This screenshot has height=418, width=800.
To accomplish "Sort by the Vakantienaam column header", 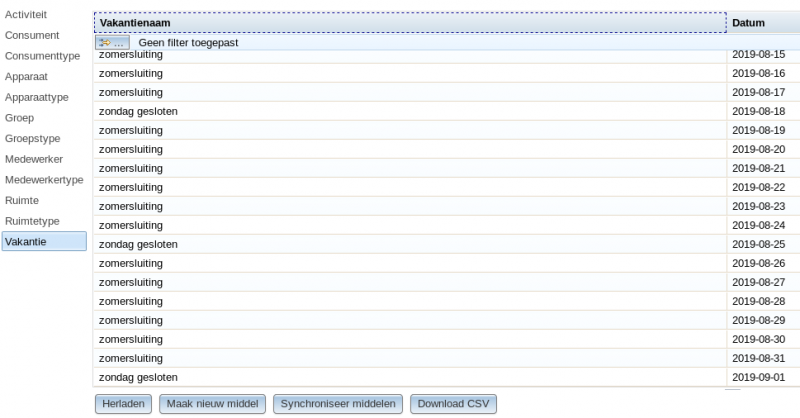I will tap(410, 23).
